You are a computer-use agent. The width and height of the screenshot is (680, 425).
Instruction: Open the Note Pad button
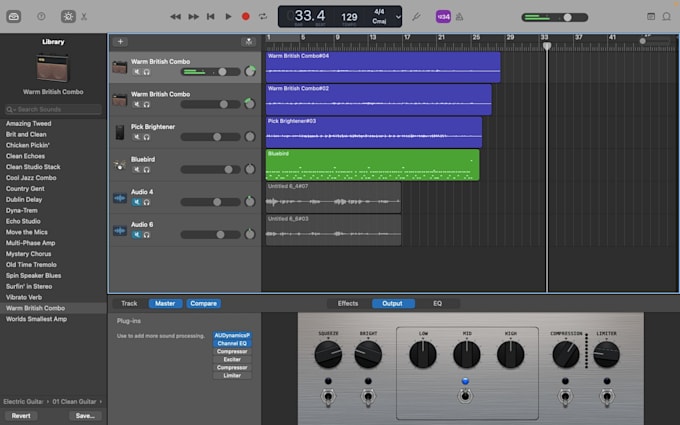[x=651, y=16]
